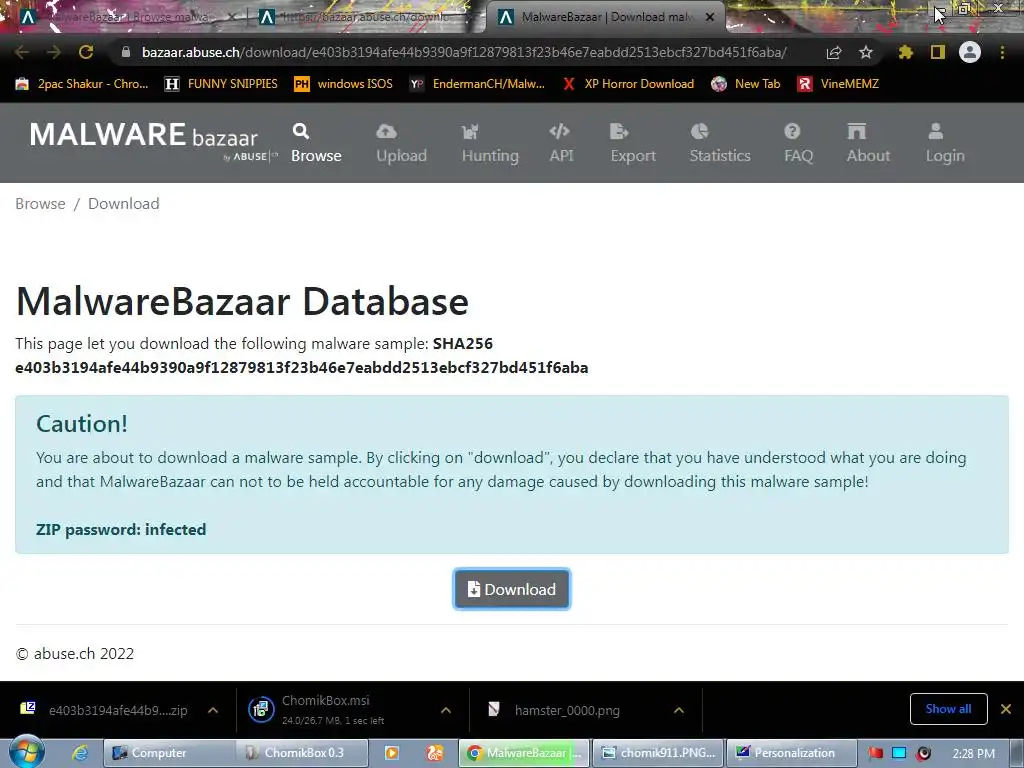Switch to the bazaar.abuse.ch download tab
Image resolution: width=1024 pixels, height=768 pixels.
click(366, 17)
